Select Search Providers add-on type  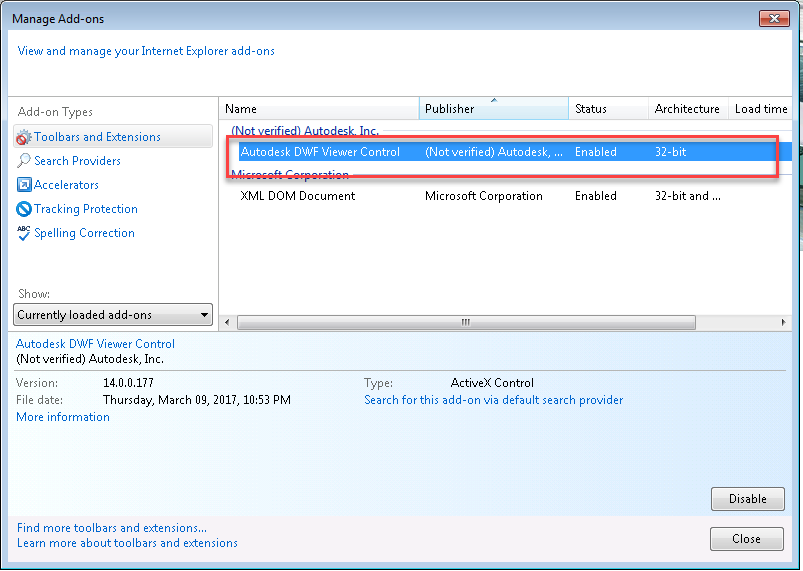77,161
